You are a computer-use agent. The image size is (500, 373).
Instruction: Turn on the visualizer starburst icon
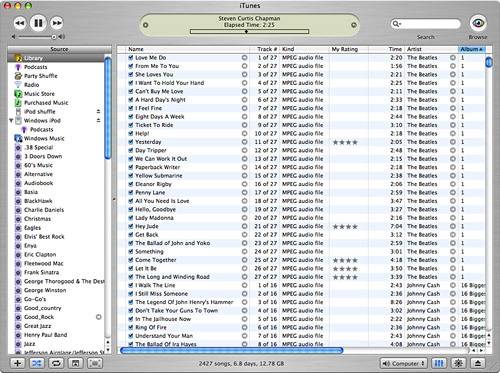pos(459,363)
